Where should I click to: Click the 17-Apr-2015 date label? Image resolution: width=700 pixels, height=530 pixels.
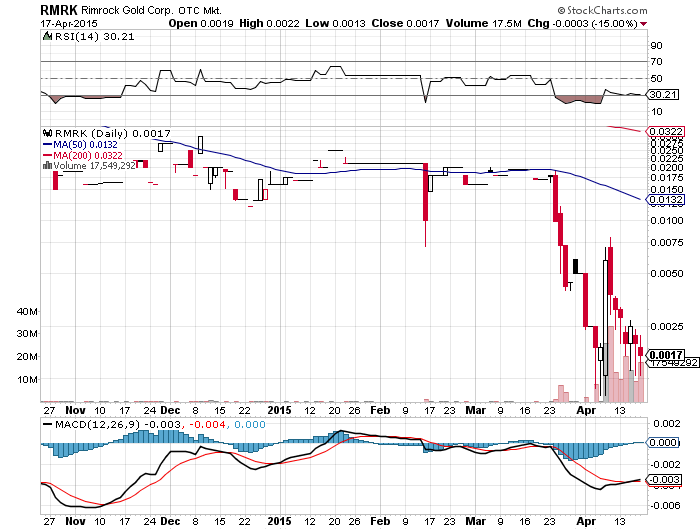[x=69, y=24]
